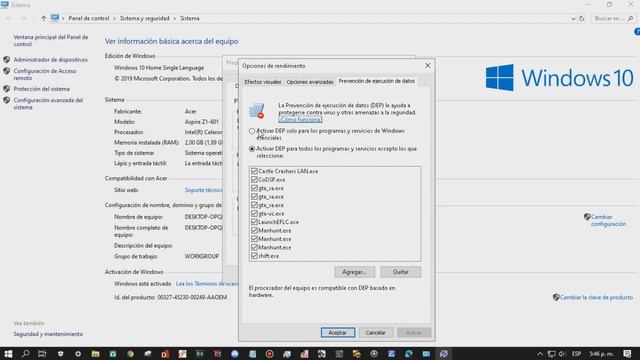Select Prevención de ejecución de datos tab

377,81
